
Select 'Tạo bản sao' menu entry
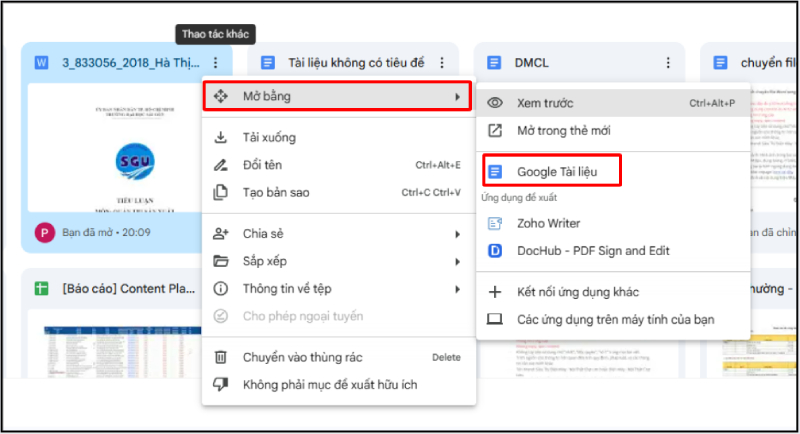pos(339,192)
